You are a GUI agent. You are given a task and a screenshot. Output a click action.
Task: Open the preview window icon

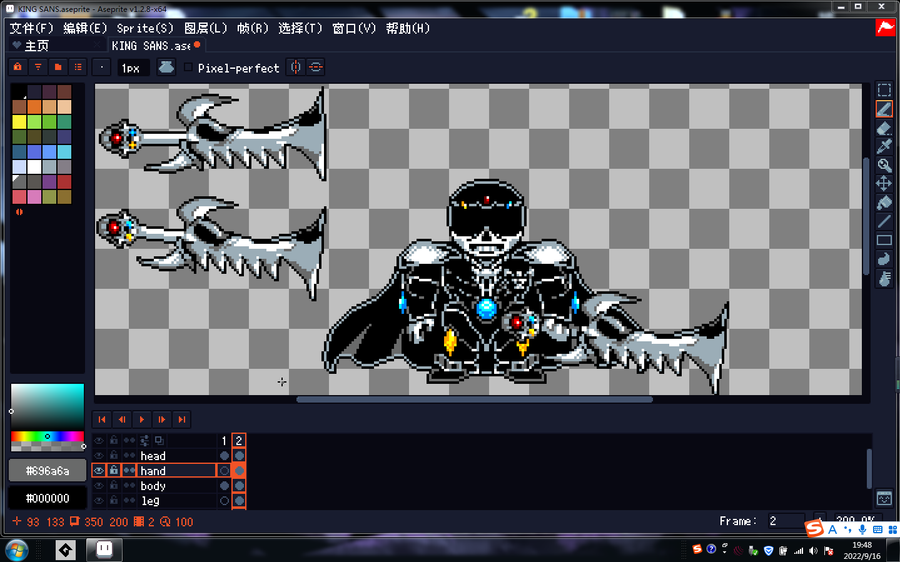[x=884, y=498]
